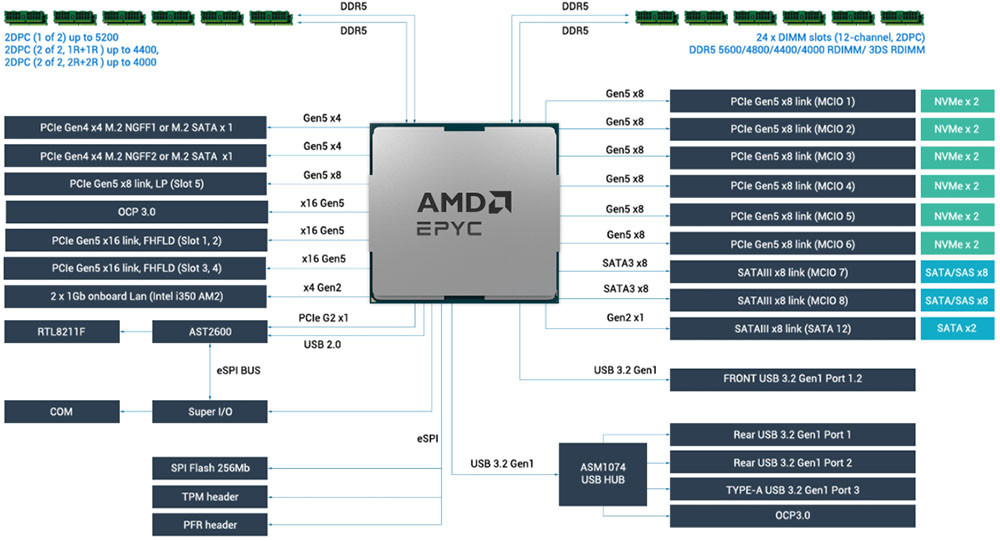Image resolution: width=1000 pixels, height=541 pixels.
Task: Click the Rear USB 3.2 Gen1 Port 2 block
Action: [793, 463]
